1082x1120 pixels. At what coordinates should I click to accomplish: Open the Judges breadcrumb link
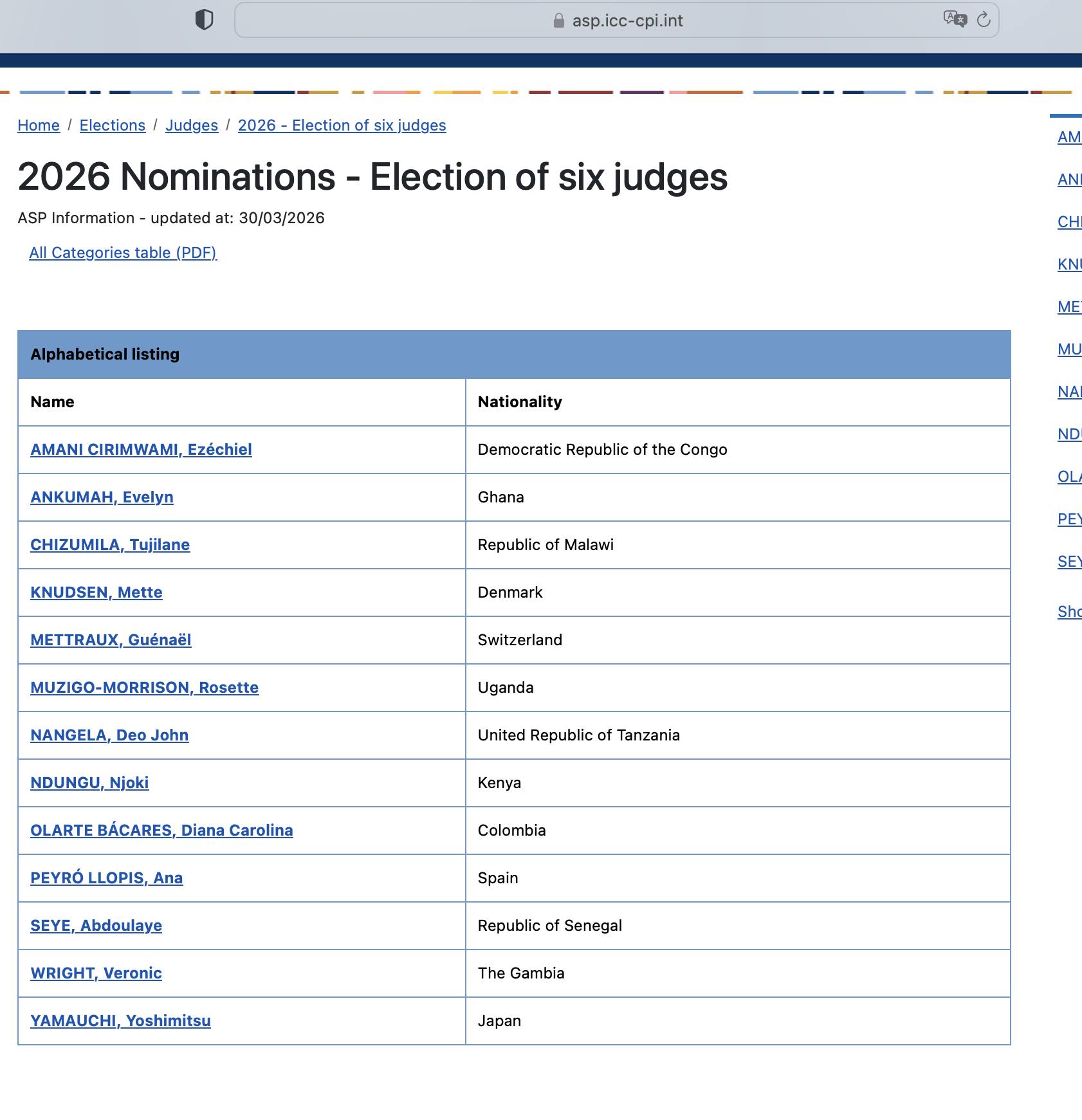[x=192, y=125]
